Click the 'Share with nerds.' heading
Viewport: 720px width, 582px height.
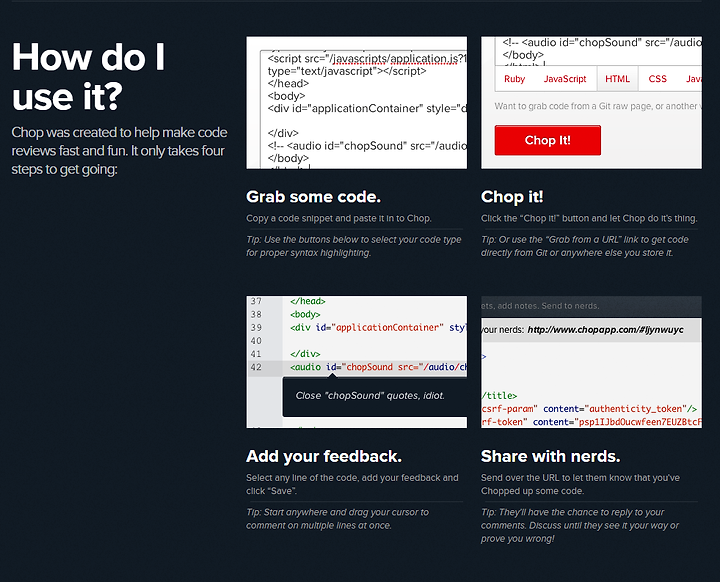pos(551,456)
